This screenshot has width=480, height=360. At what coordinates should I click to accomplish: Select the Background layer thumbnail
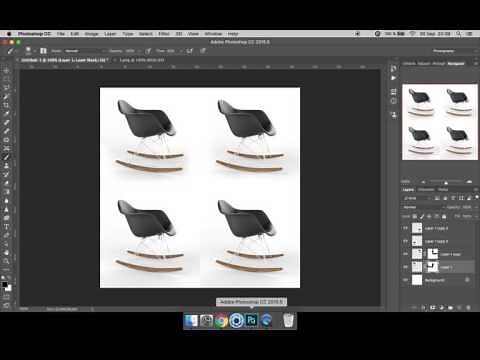(417, 280)
